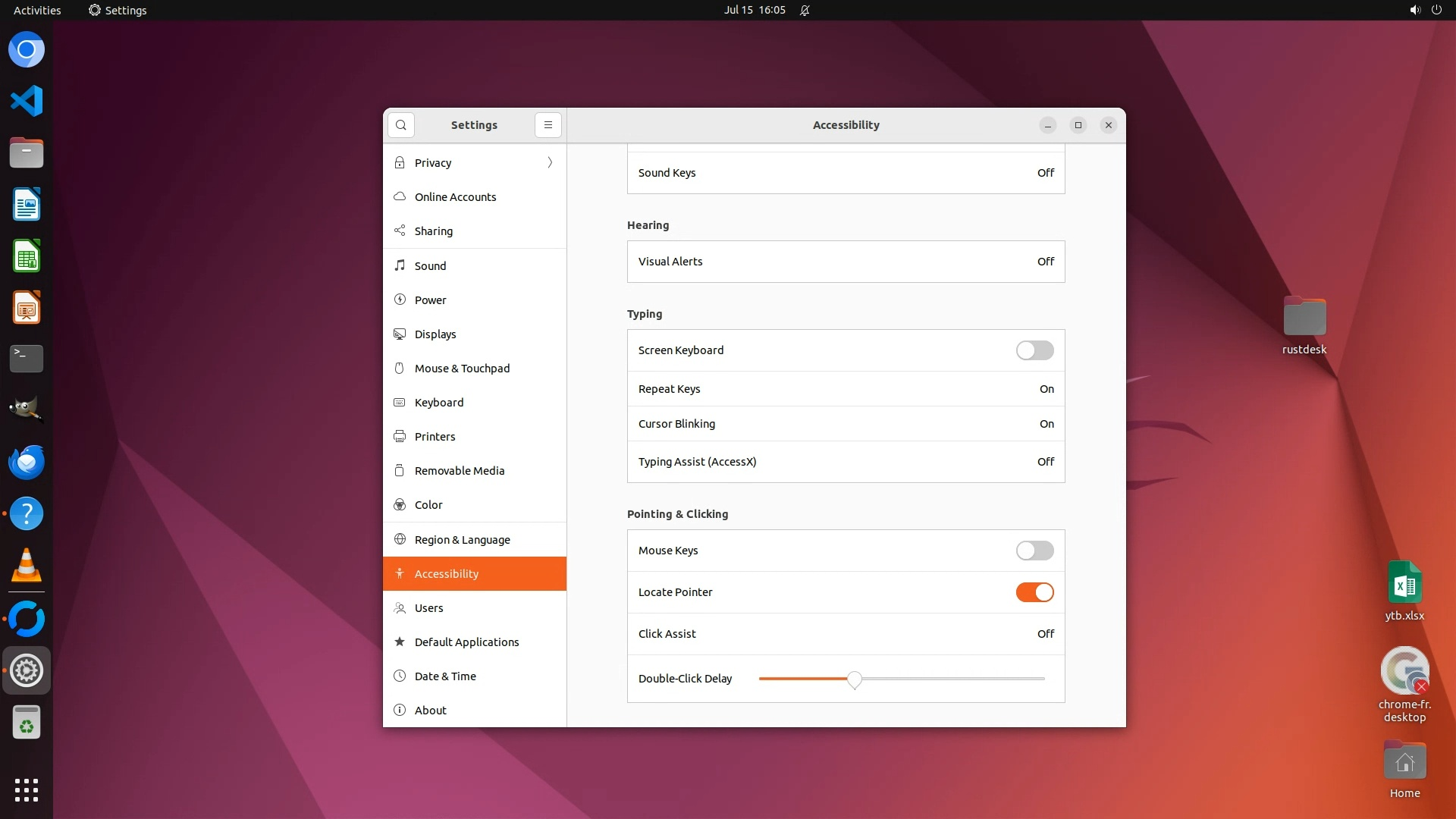Open the Activities overview
This screenshot has height=819, width=1456.
(37, 11)
